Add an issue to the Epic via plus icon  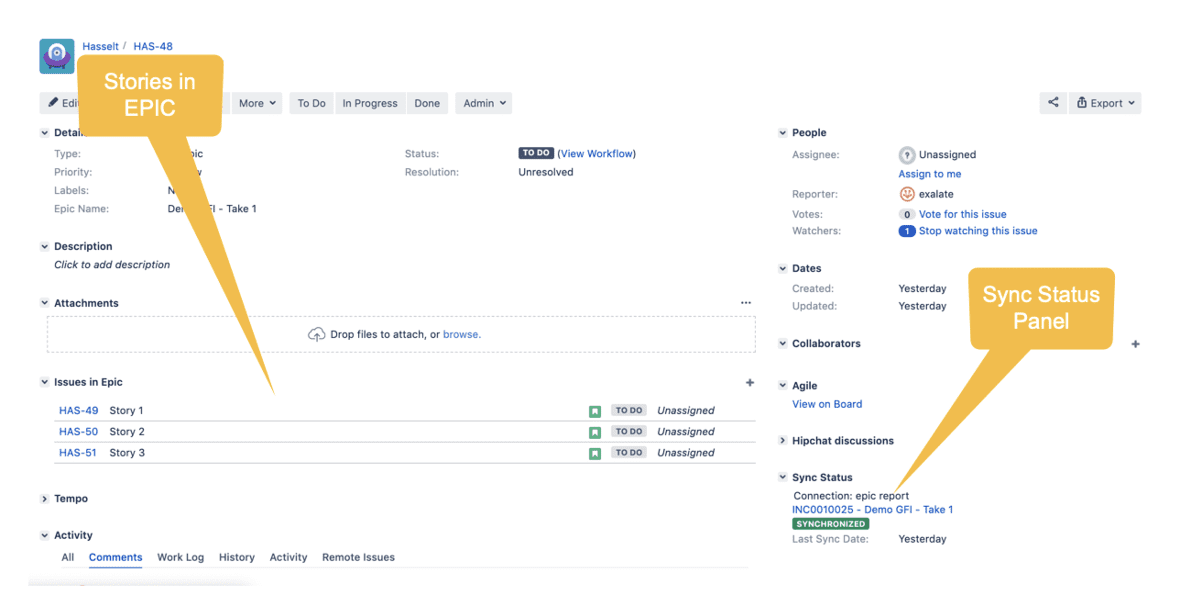coord(749,382)
